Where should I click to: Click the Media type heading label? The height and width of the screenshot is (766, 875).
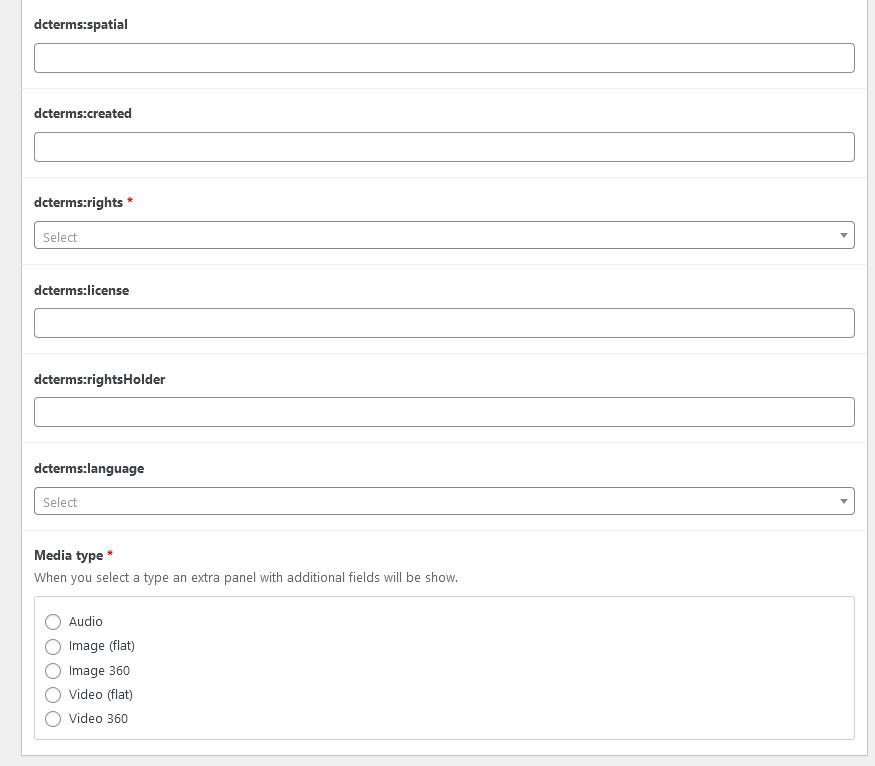(69, 556)
